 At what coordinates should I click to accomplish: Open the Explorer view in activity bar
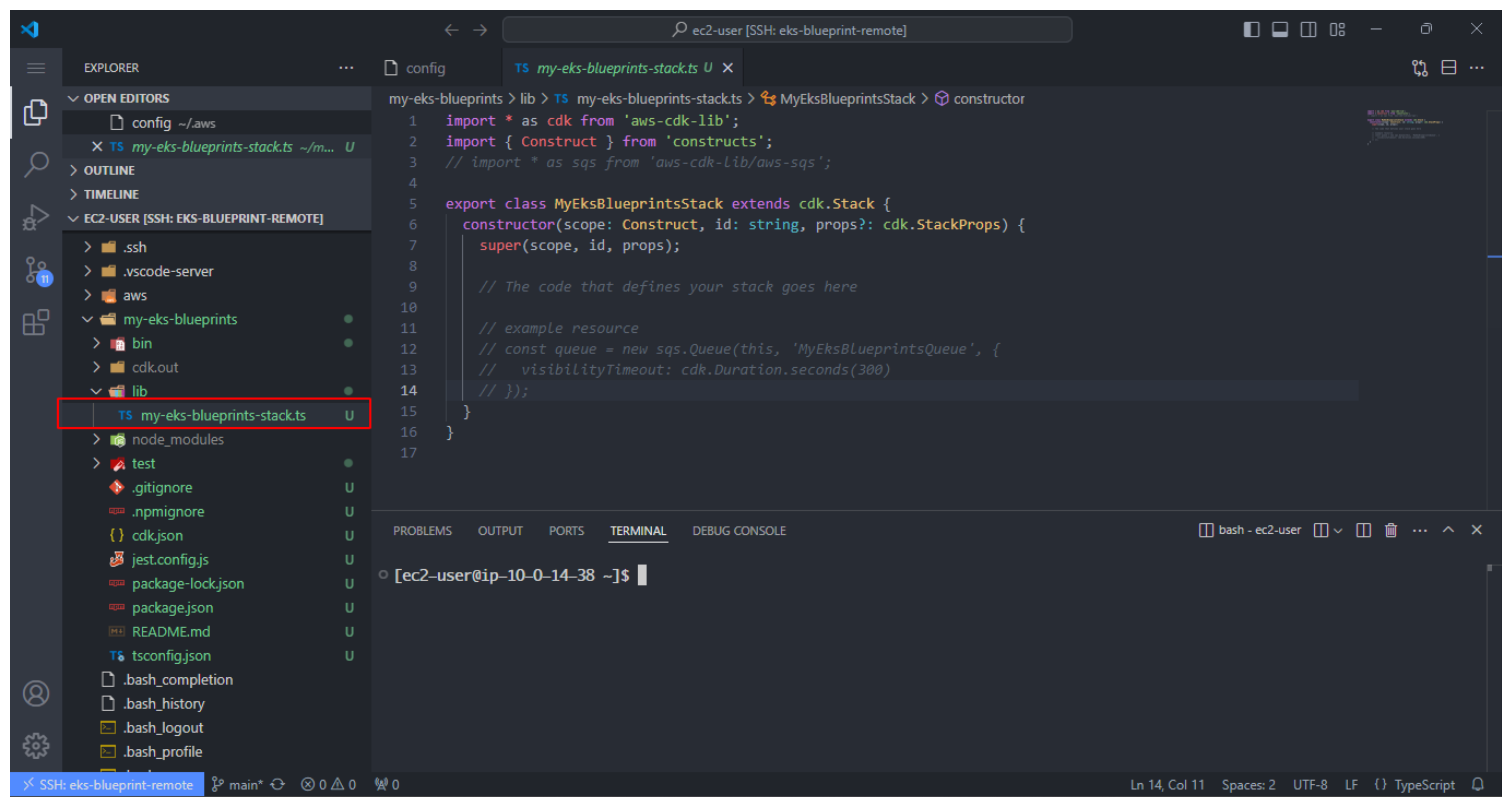click(x=36, y=112)
